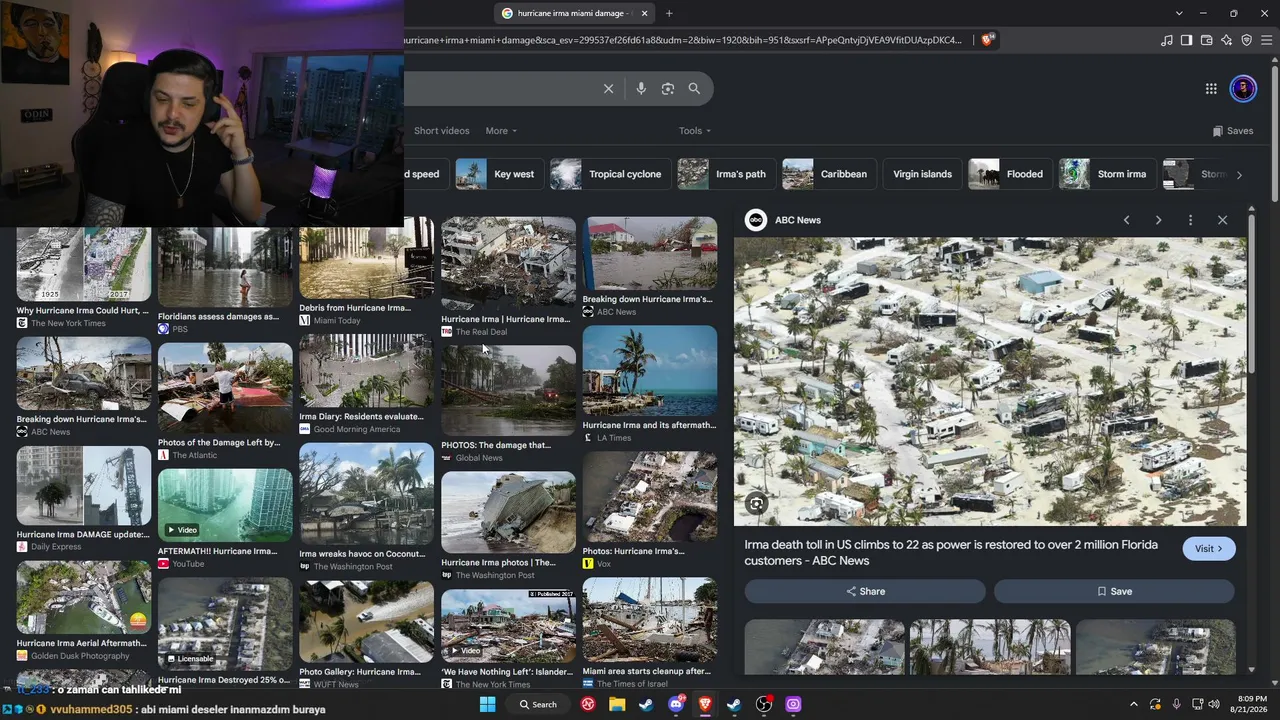The height and width of the screenshot is (720, 1280).
Task: Open the Irma death toll article title
Action: tap(951, 553)
